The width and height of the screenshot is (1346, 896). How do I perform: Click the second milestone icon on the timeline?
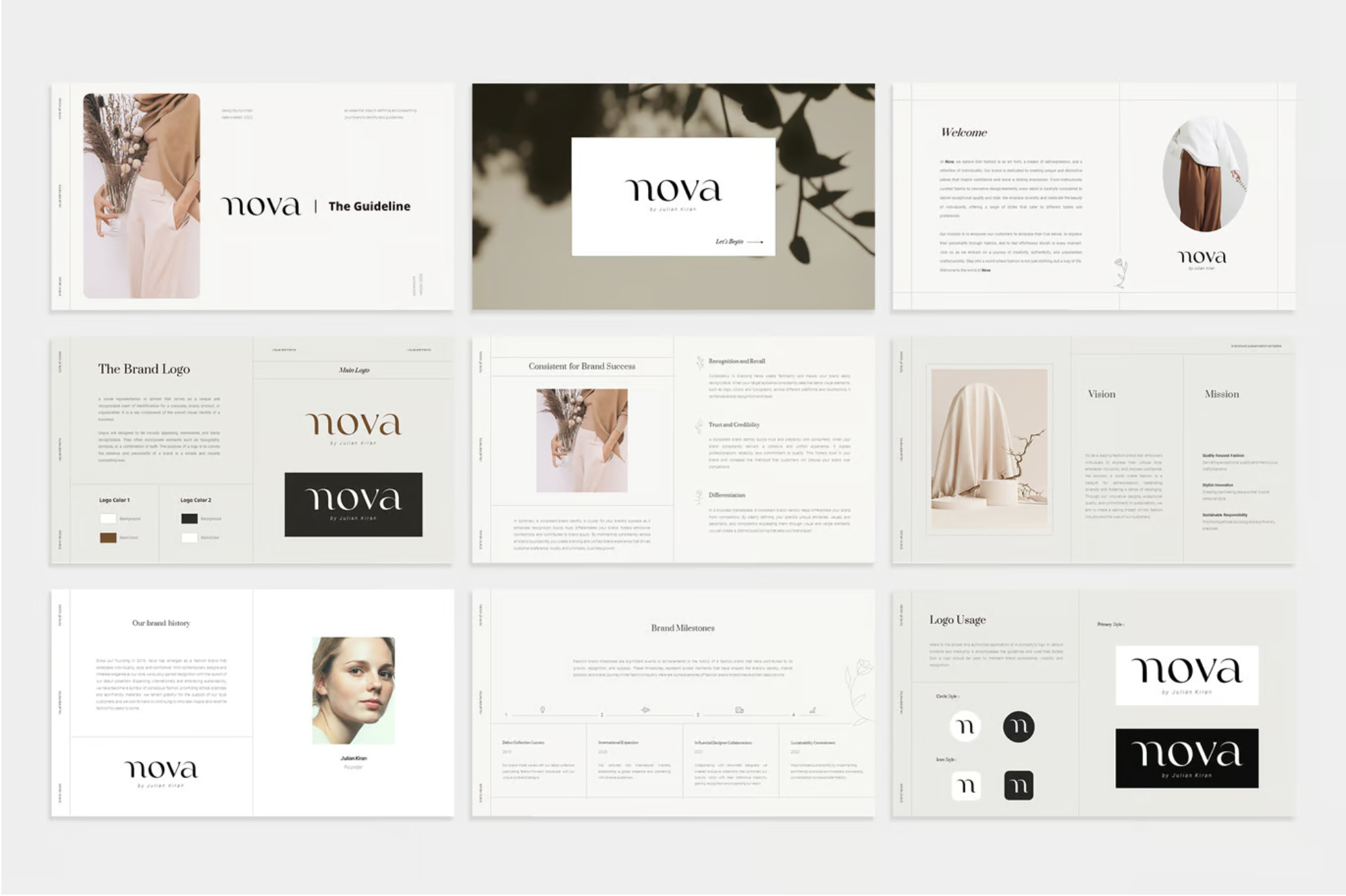click(645, 710)
